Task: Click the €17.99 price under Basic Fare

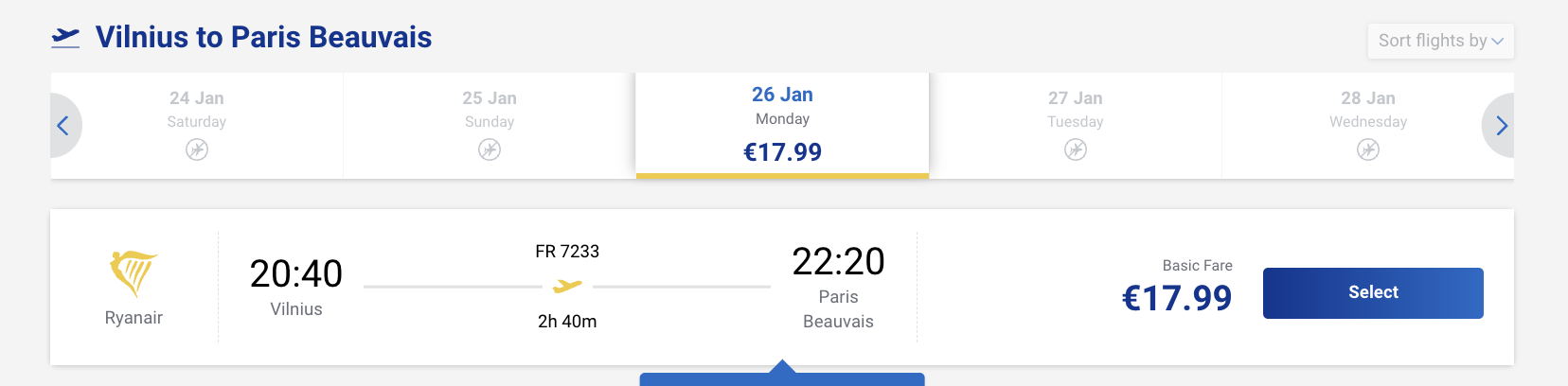Action: pyautogui.click(x=1177, y=298)
